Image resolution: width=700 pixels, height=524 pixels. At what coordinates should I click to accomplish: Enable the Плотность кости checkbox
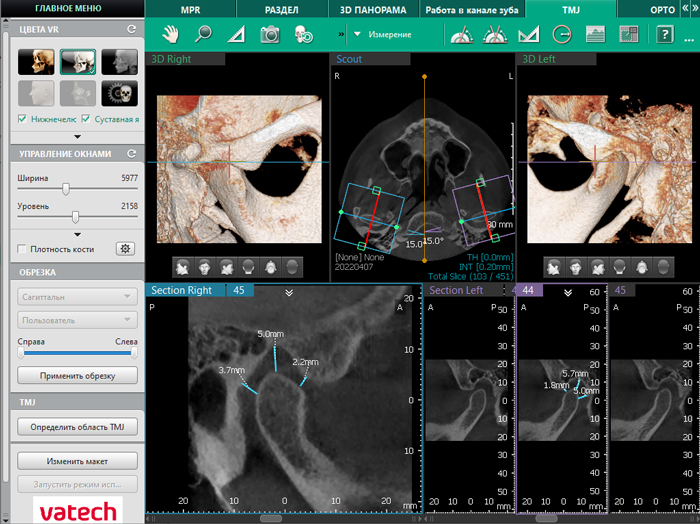click(x=23, y=248)
